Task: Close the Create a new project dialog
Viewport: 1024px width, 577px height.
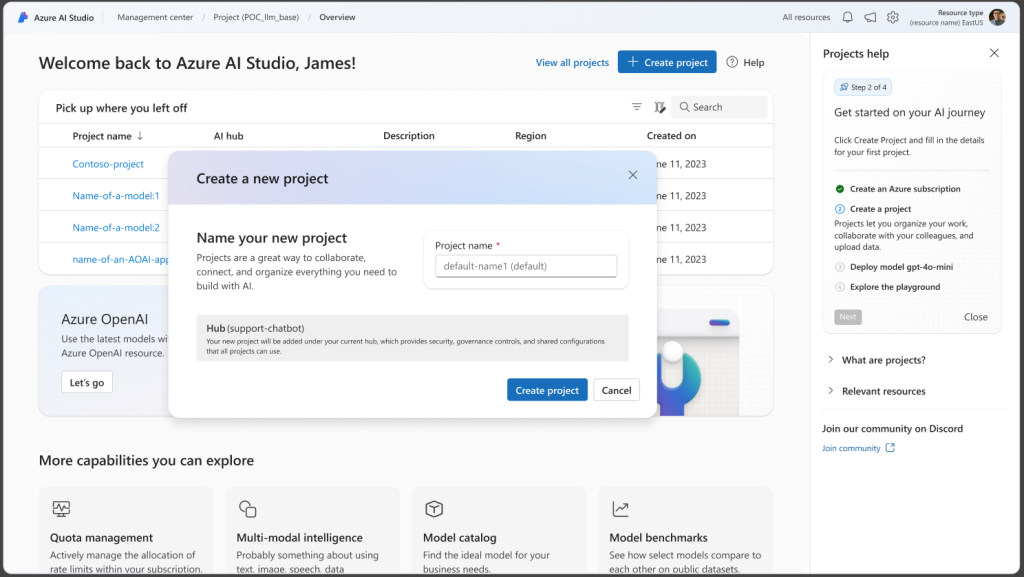Action: click(633, 175)
